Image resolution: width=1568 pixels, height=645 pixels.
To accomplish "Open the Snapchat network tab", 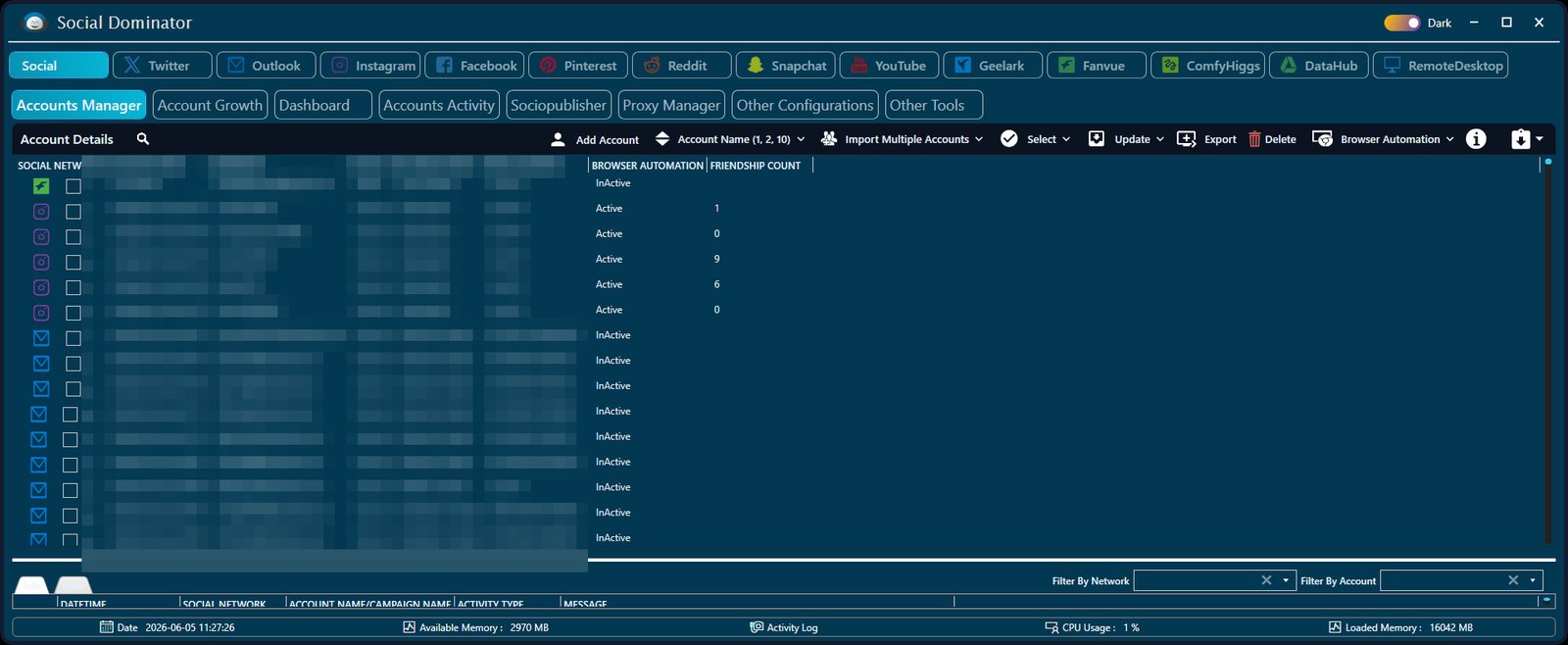I will point(786,66).
